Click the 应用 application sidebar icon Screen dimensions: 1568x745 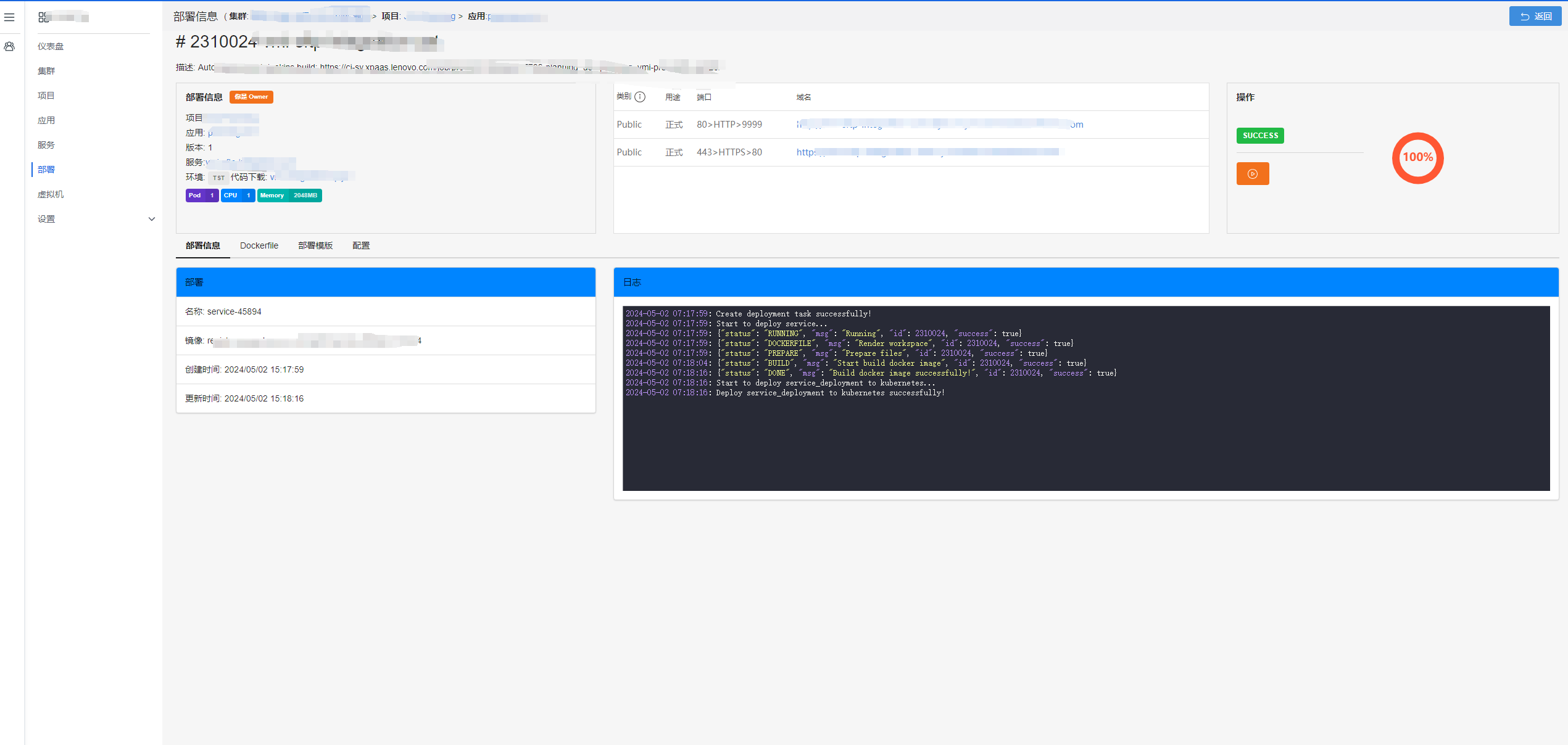[46, 120]
